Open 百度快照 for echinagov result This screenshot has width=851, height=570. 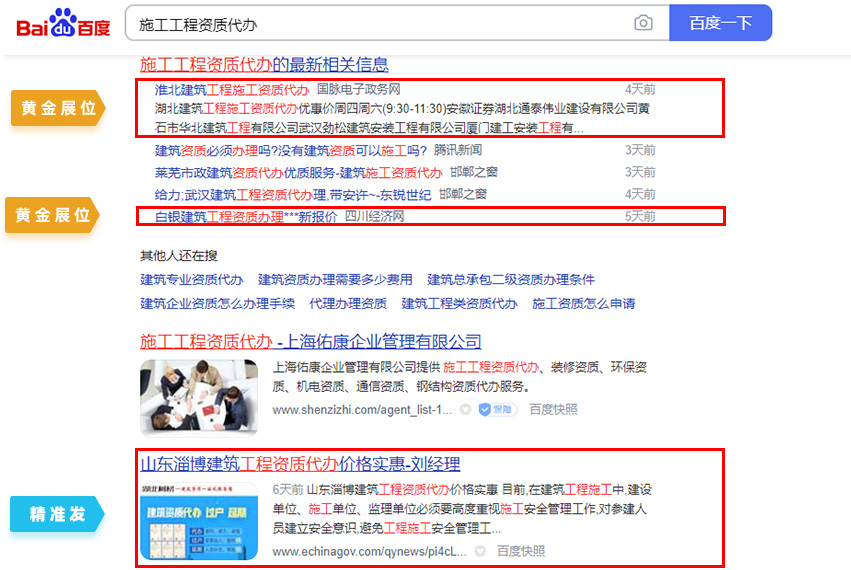click(521, 552)
